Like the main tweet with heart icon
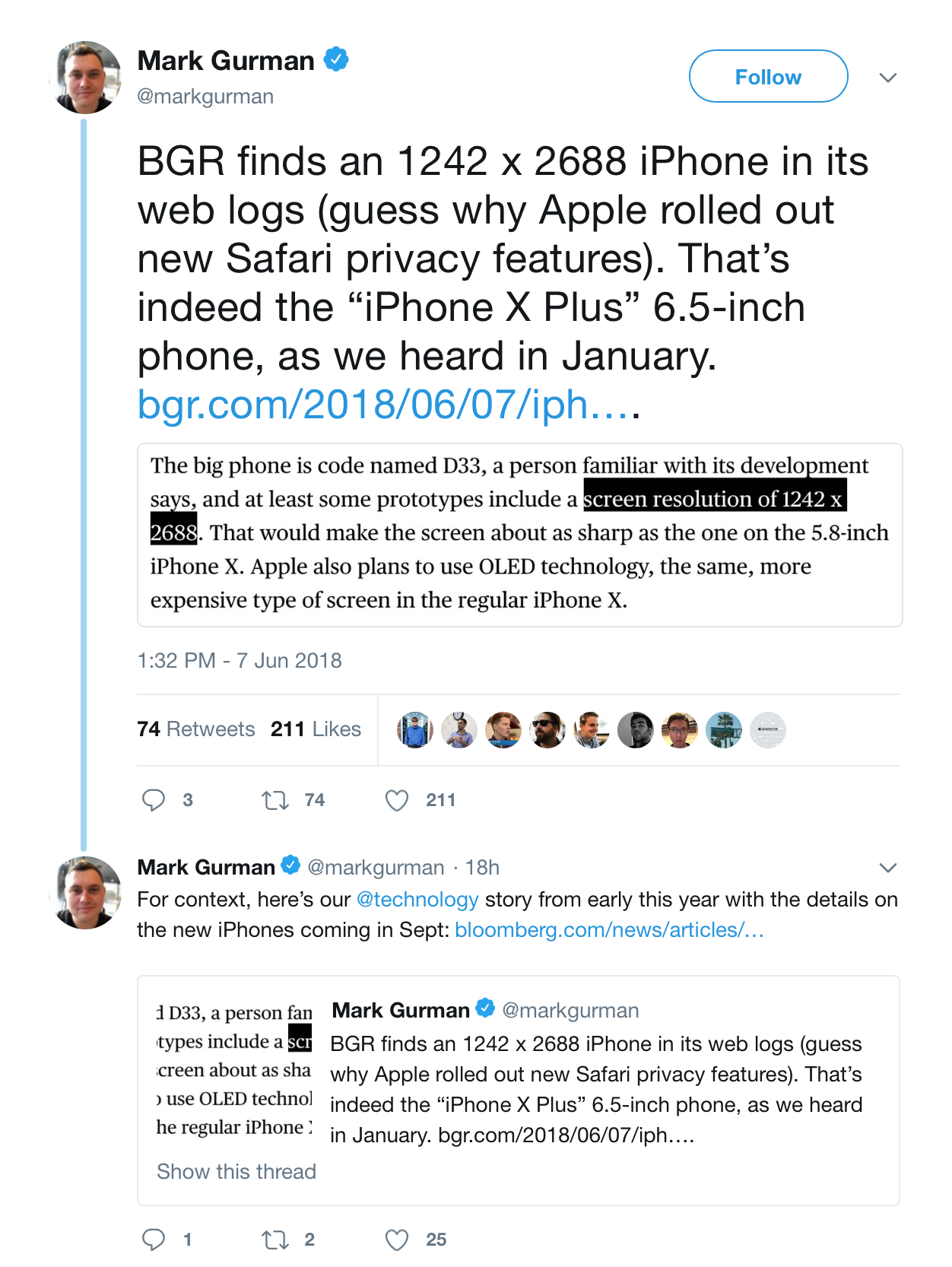The image size is (952, 1267). coord(397,800)
